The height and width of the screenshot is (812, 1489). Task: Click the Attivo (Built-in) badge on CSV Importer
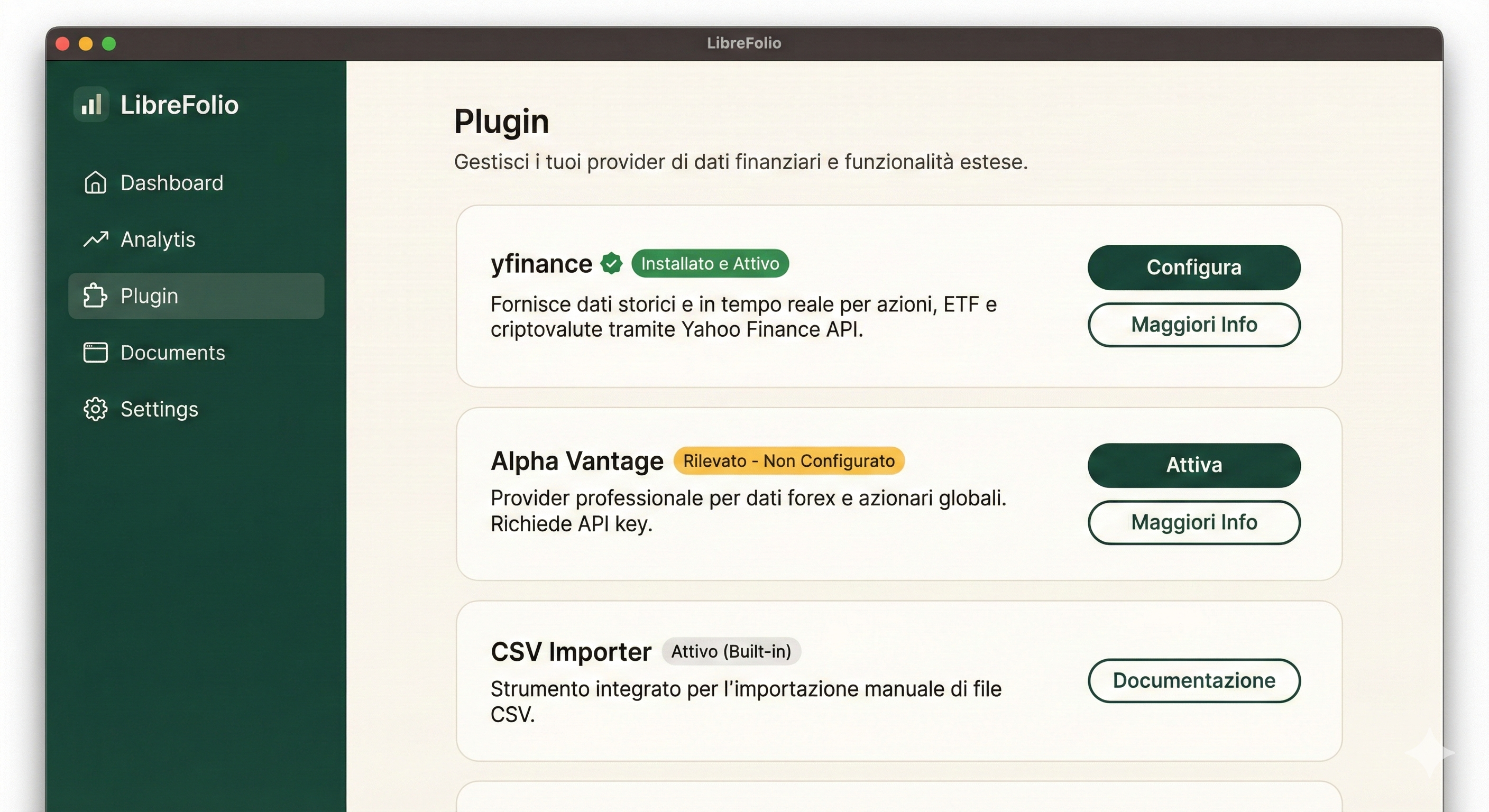pyautogui.click(x=731, y=651)
